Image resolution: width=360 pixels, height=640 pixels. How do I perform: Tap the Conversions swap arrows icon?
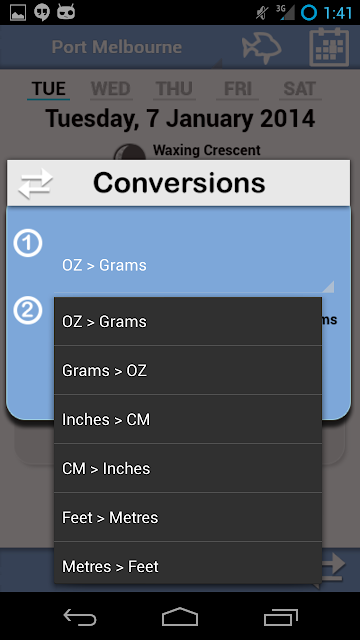click(x=36, y=183)
